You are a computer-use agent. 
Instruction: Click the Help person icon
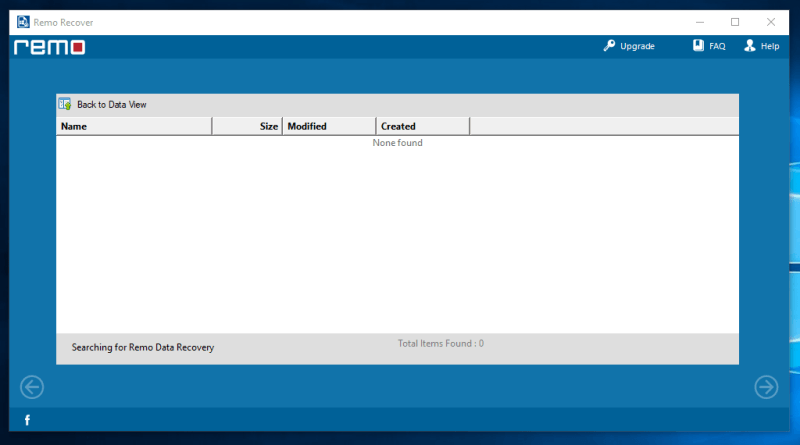(x=749, y=45)
